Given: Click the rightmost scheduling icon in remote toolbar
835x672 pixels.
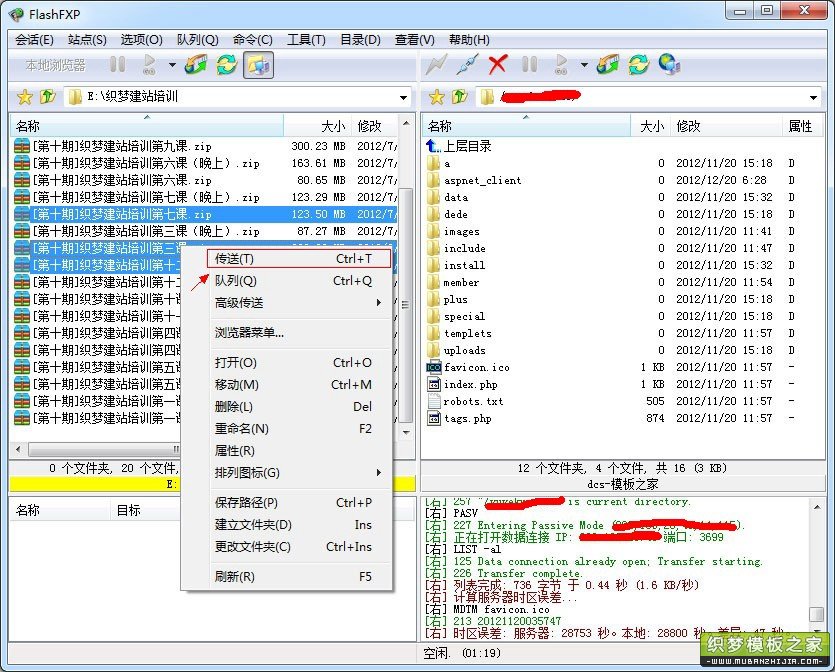Looking at the screenshot, I should 668,67.
